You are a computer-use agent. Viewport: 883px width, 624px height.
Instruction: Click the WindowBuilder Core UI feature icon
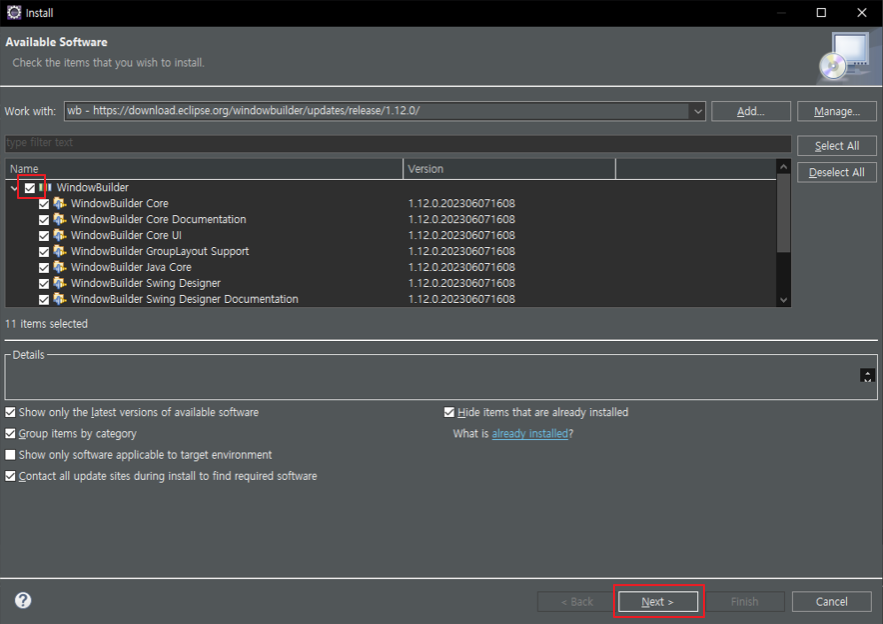tap(60, 235)
